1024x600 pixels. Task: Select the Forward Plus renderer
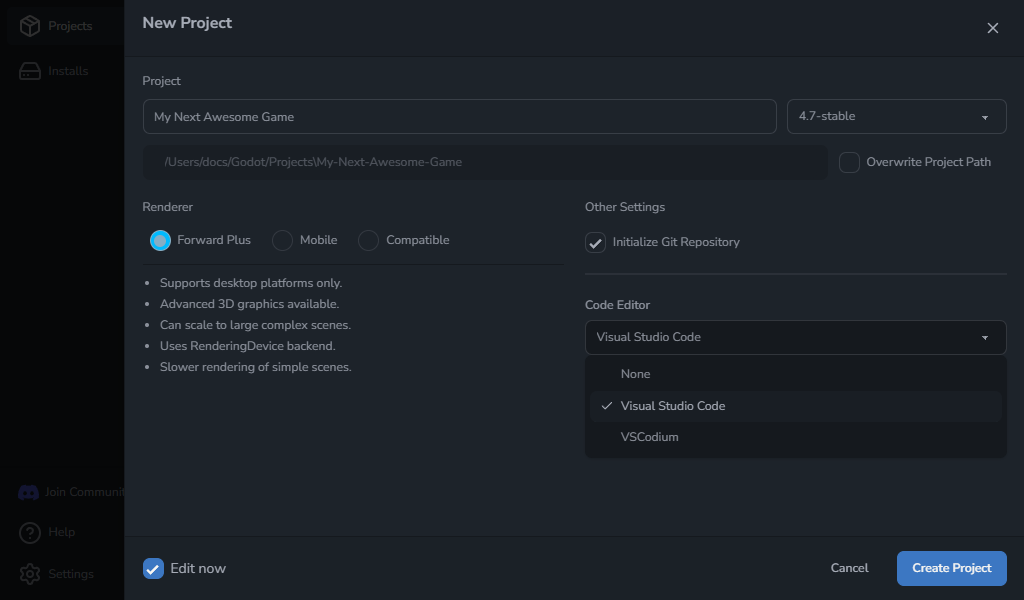pos(160,240)
